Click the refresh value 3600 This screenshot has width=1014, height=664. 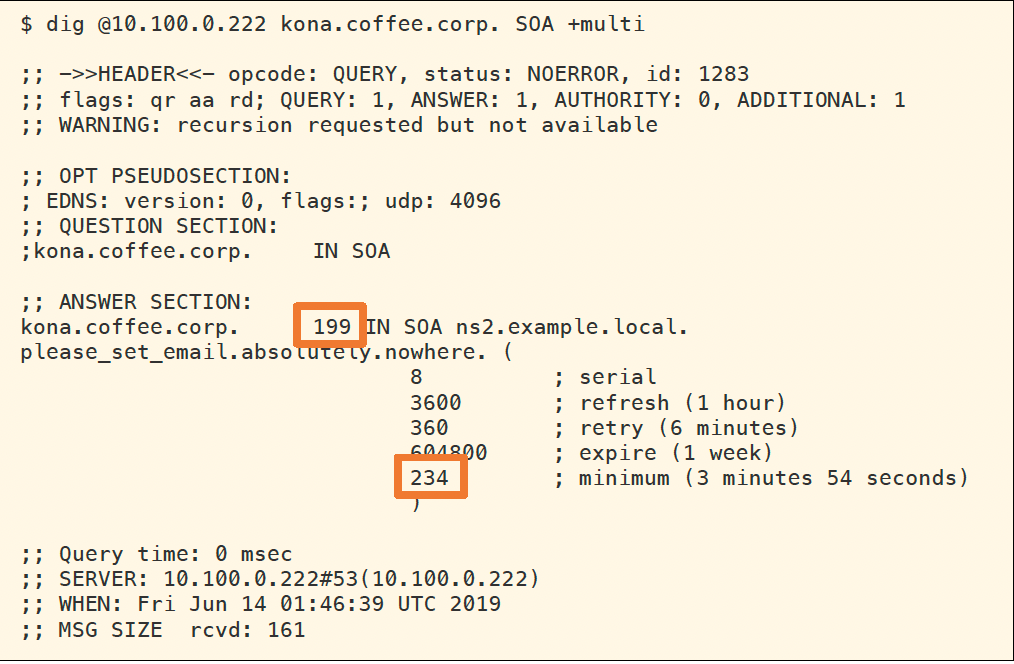[x=436, y=402]
